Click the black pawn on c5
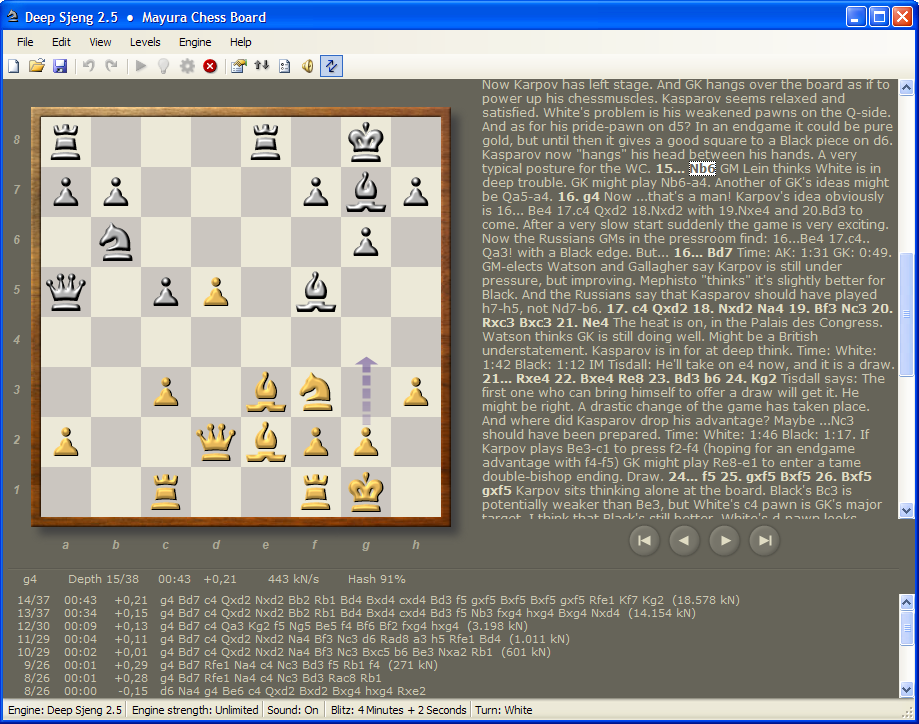 coord(166,292)
